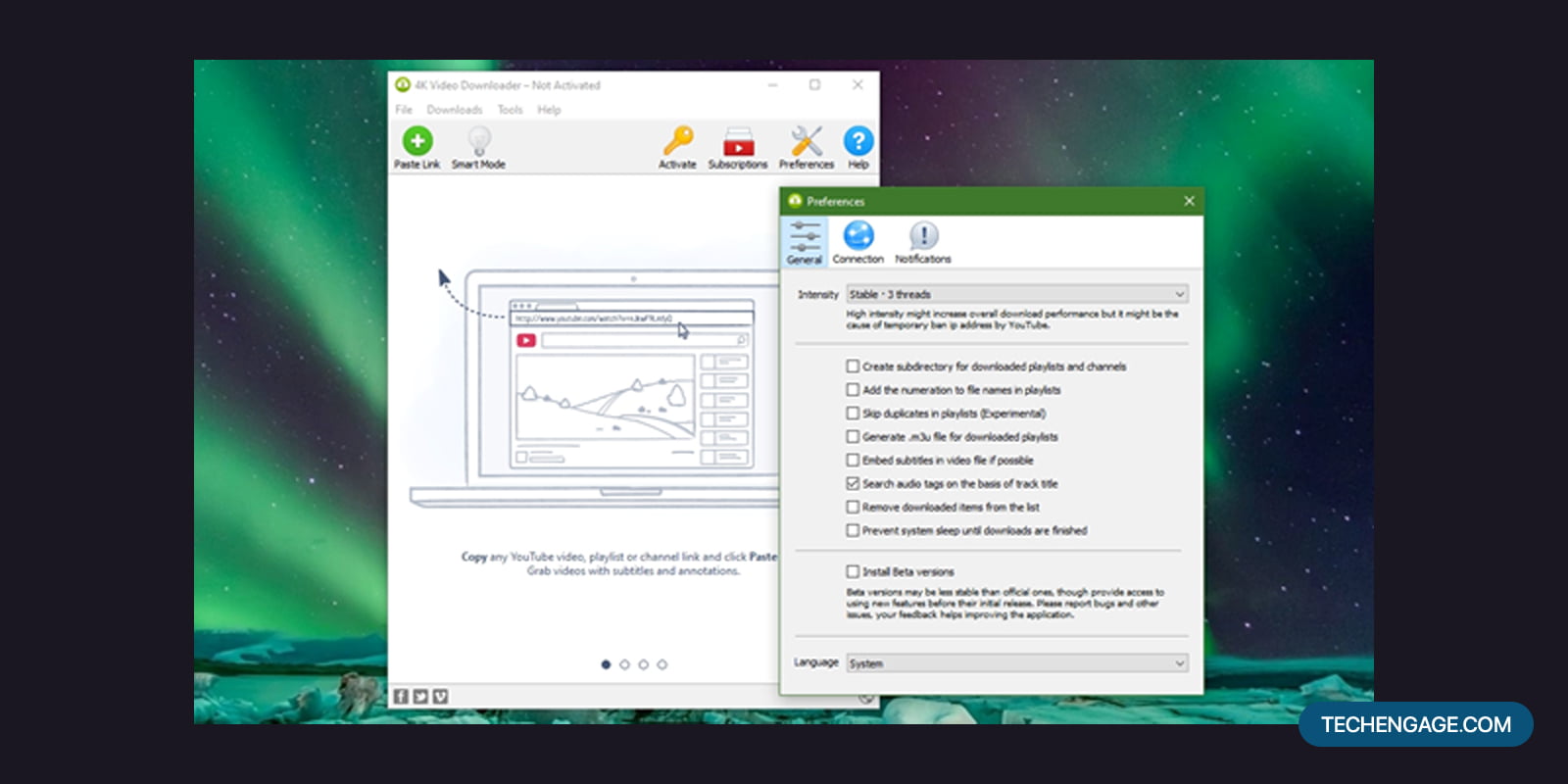
Task: Click the Paste Link green plus icon
Action: pyautogui.click(x=417, y=141)
